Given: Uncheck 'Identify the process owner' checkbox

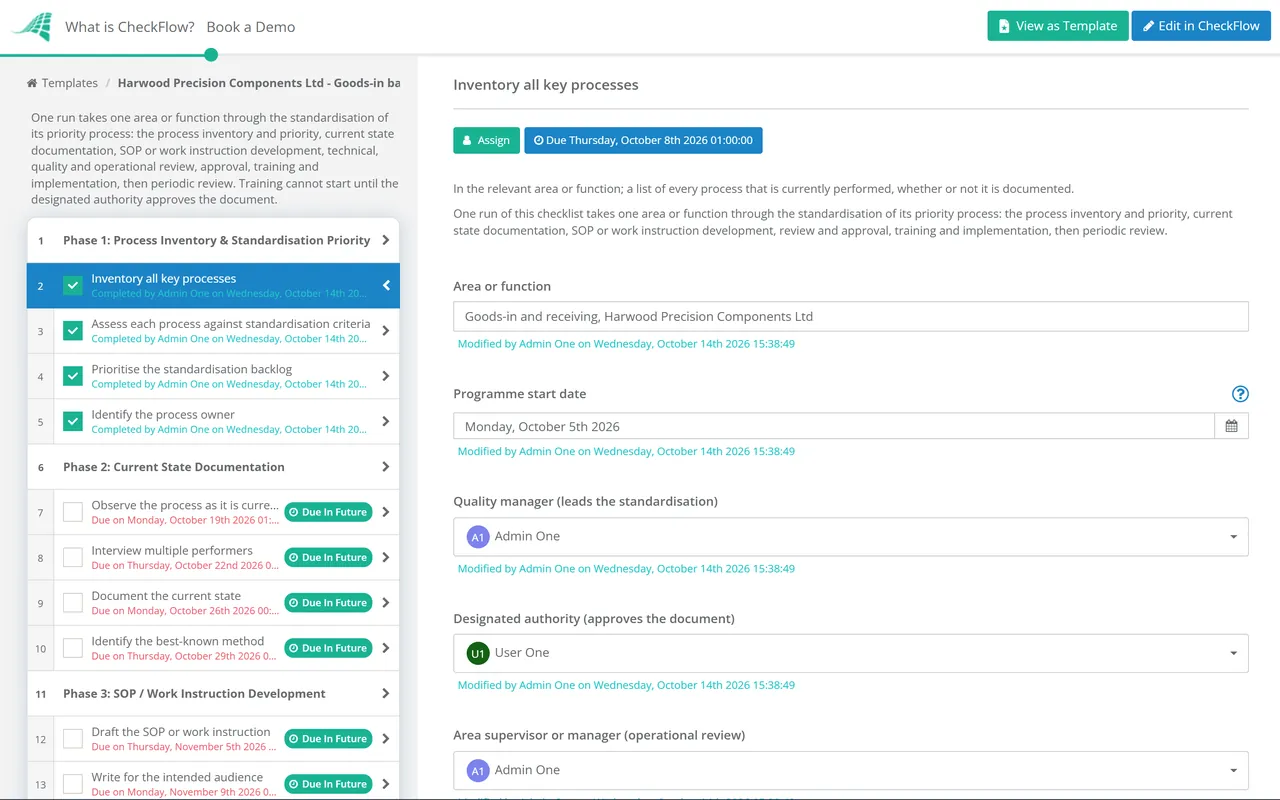Looking at the screenshot, I should (73, 422).
